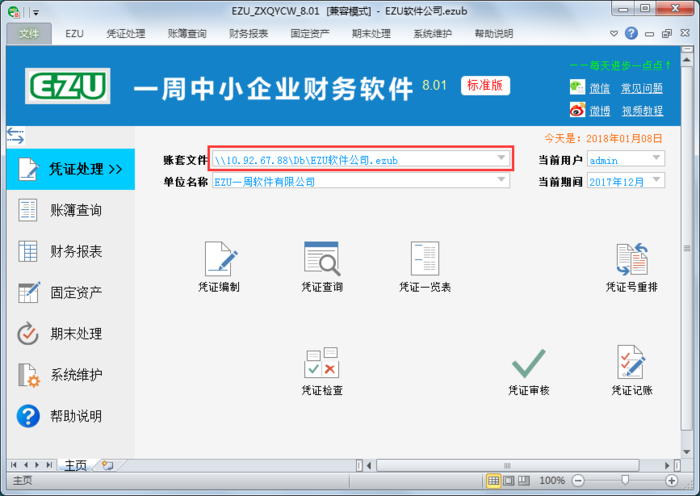700x496 pixels.
Task: Open the 微信 link
Action: [x=600, y=88]
